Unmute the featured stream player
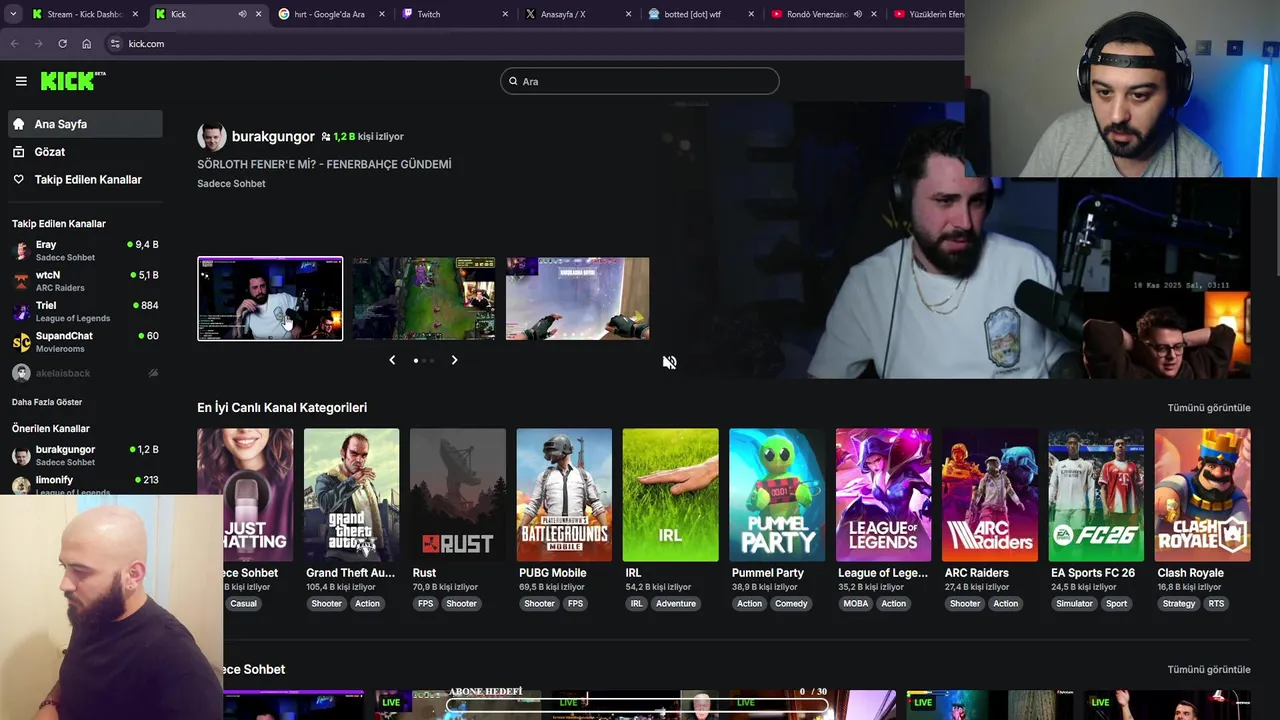 point(669,362)
